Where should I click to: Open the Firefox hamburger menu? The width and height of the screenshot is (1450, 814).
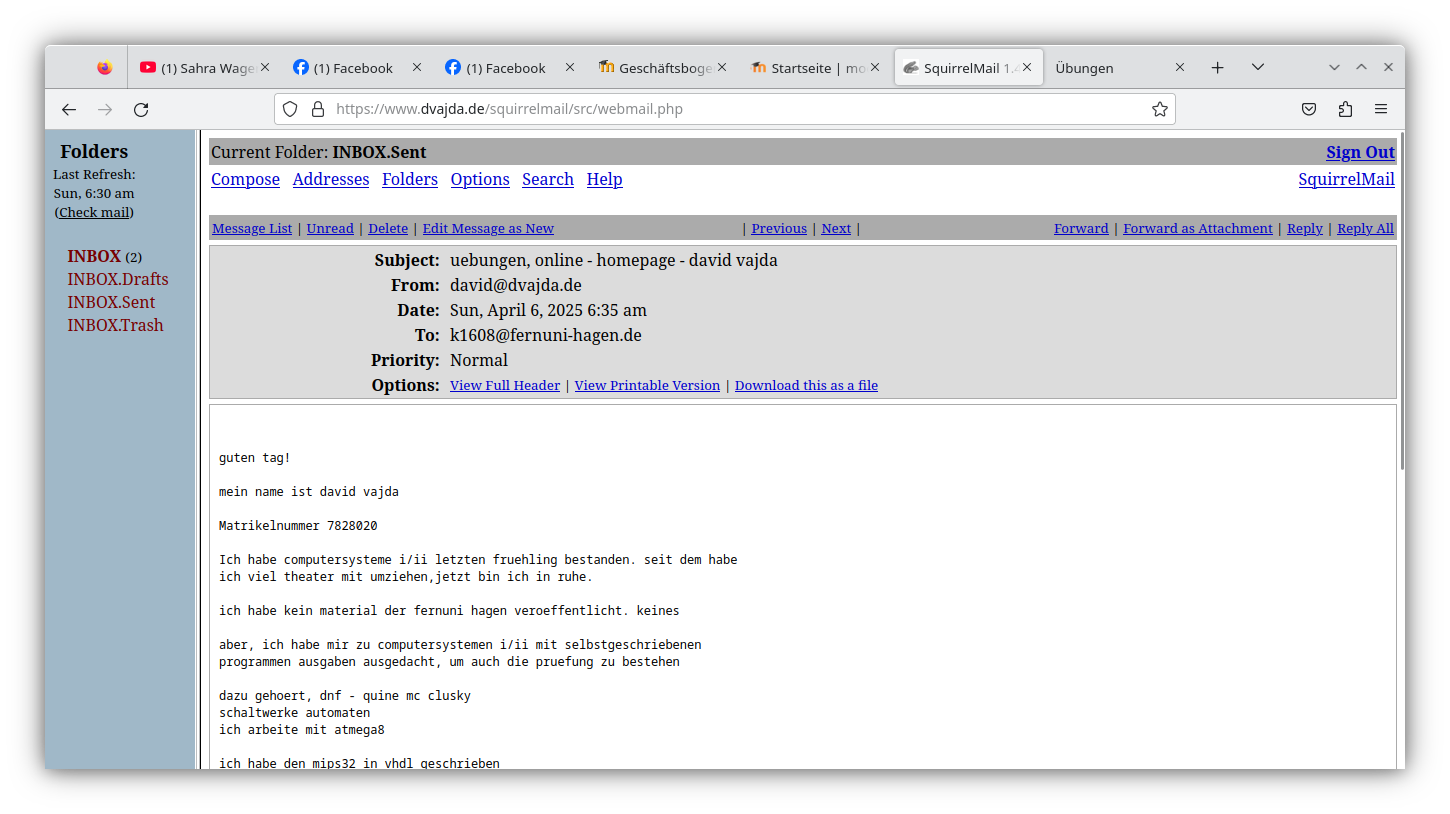tap(1381, 109)
